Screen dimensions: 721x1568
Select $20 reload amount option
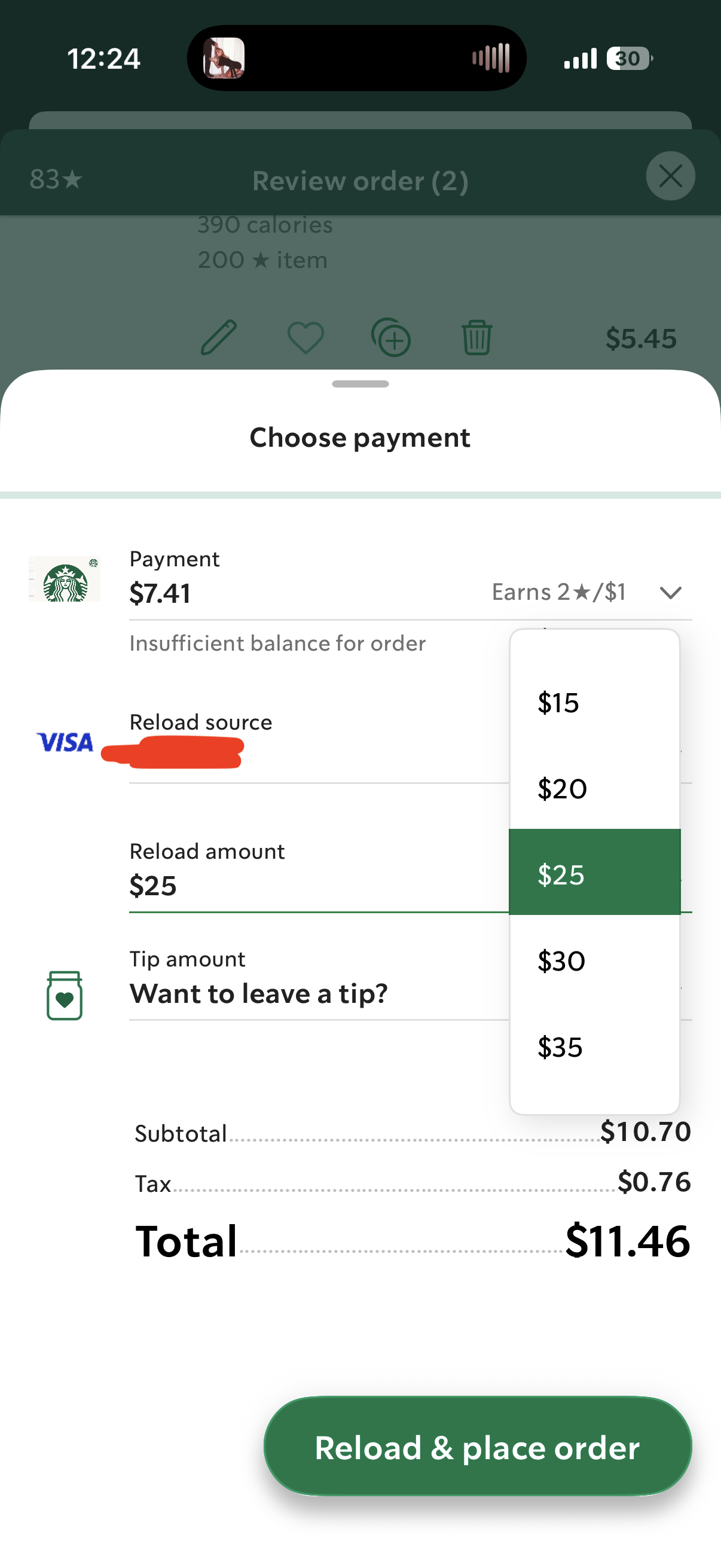click(594, 789)
